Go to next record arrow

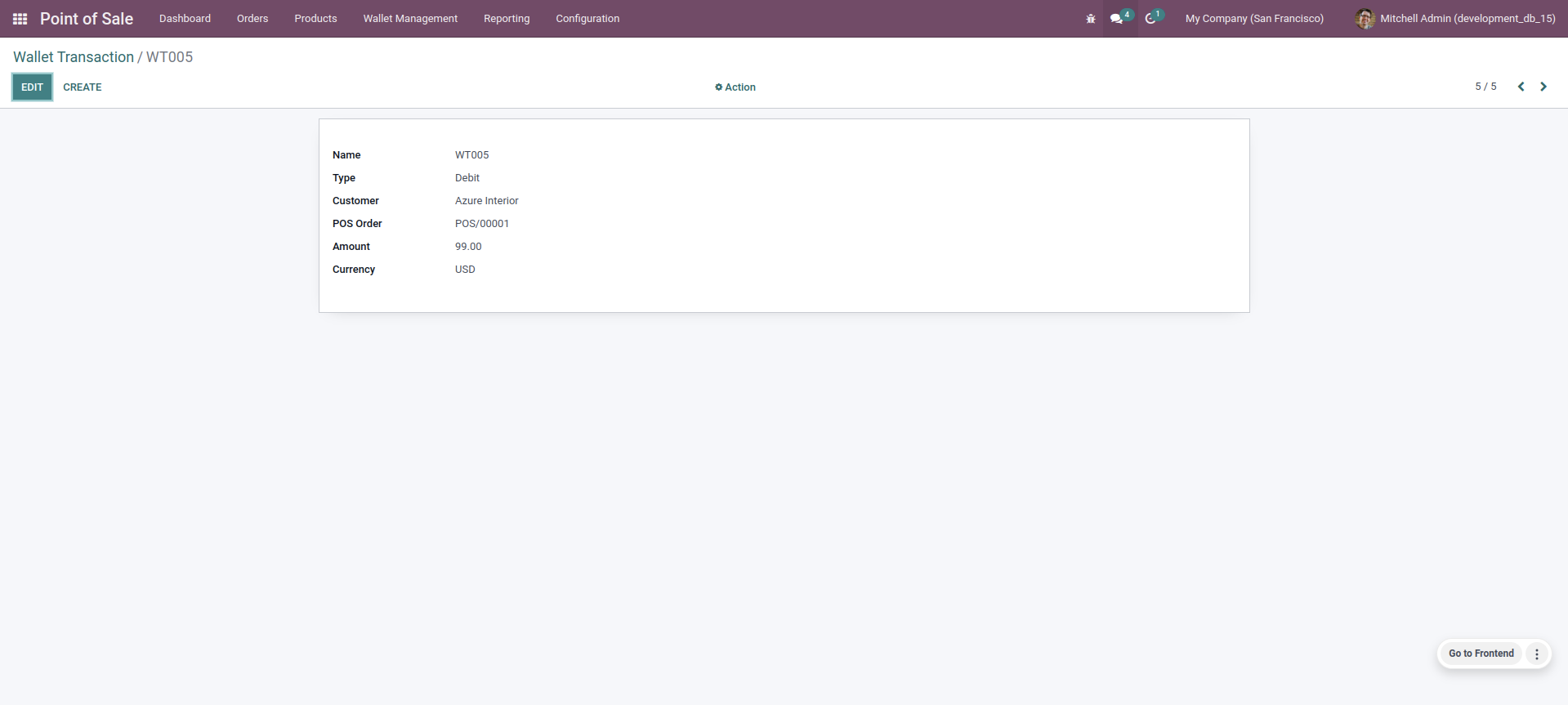1543,87
